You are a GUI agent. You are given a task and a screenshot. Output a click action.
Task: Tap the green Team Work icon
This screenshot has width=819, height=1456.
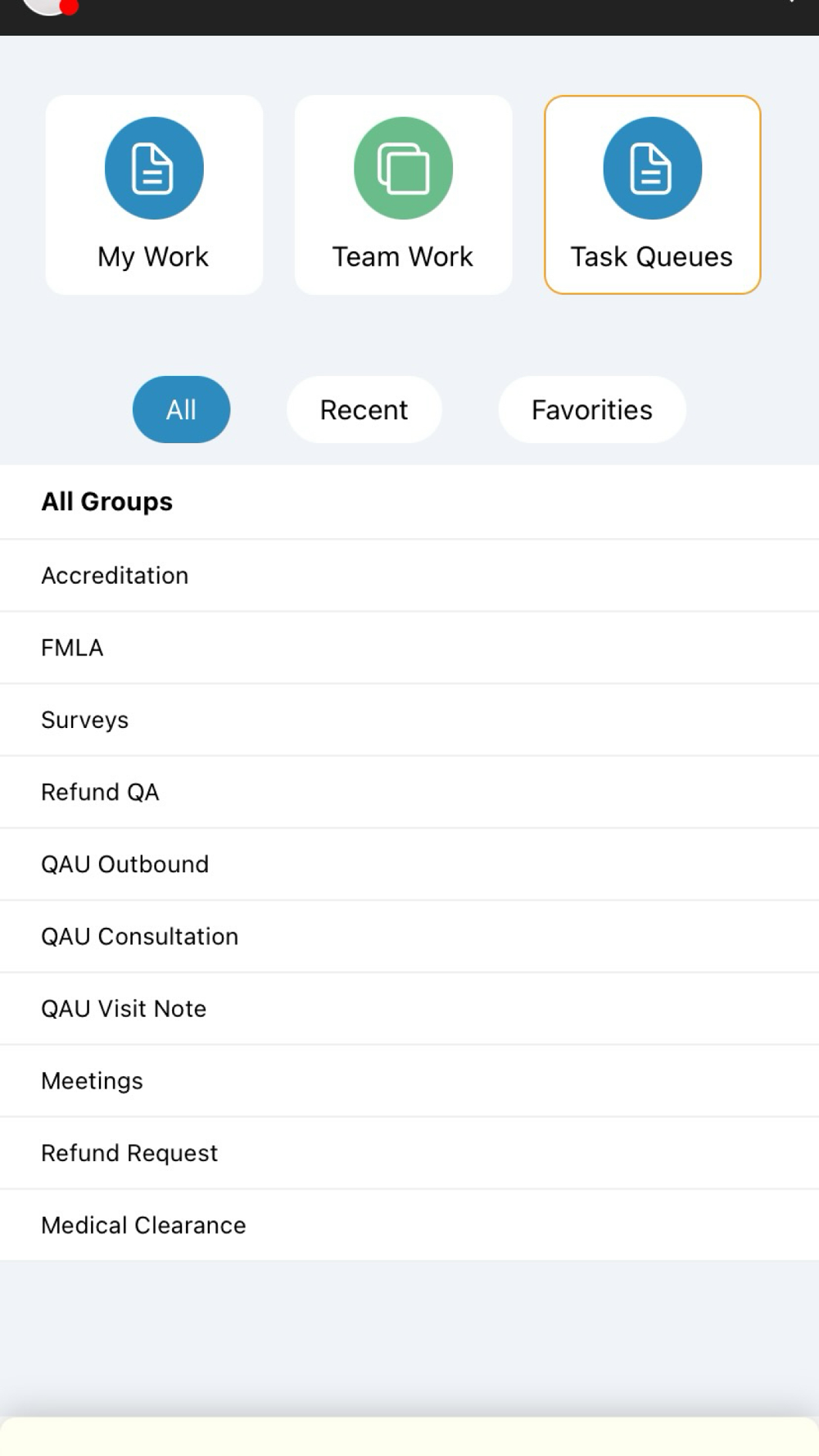pos(403,169)
